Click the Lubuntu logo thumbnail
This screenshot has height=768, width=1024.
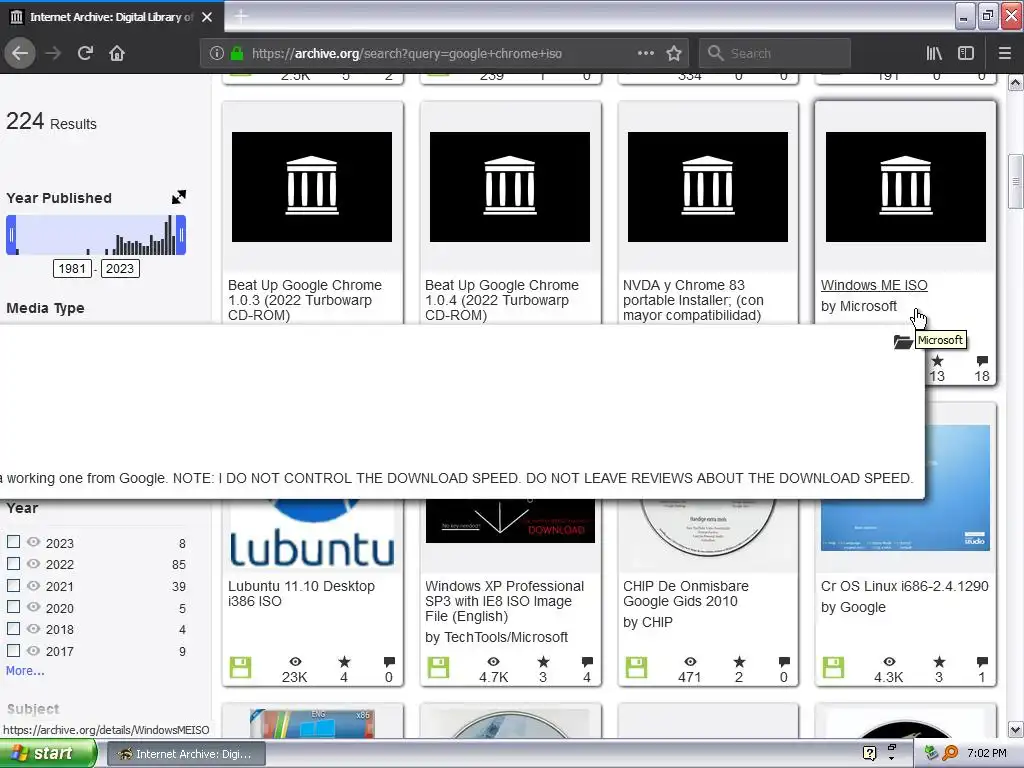pyautogui.click(x=312, y=534)
